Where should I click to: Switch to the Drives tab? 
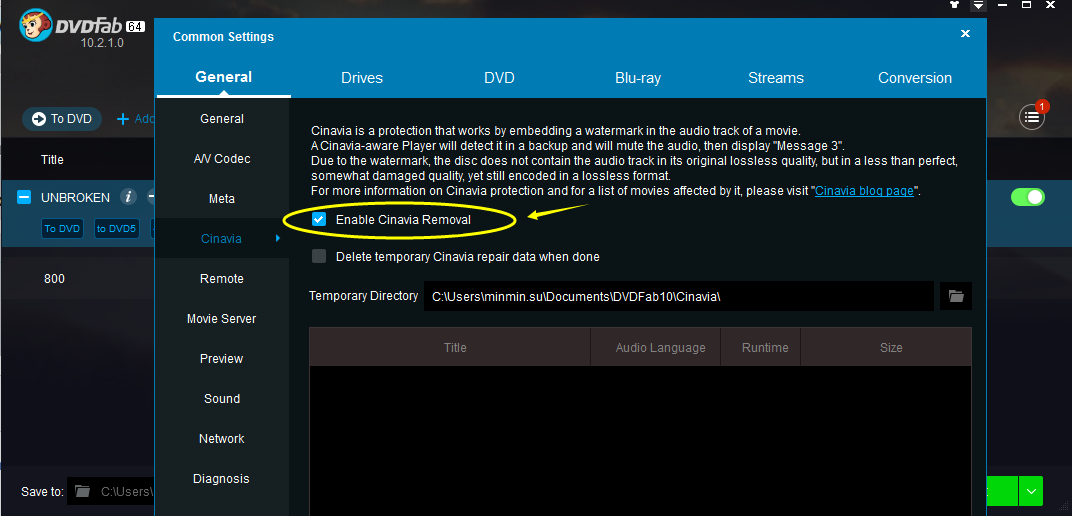coord(362,78)
